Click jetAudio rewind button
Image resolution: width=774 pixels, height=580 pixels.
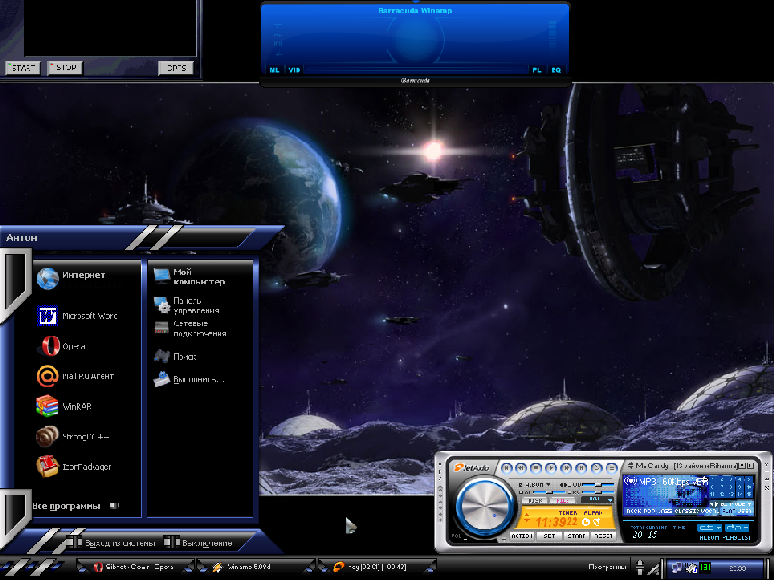coord(521,468)
